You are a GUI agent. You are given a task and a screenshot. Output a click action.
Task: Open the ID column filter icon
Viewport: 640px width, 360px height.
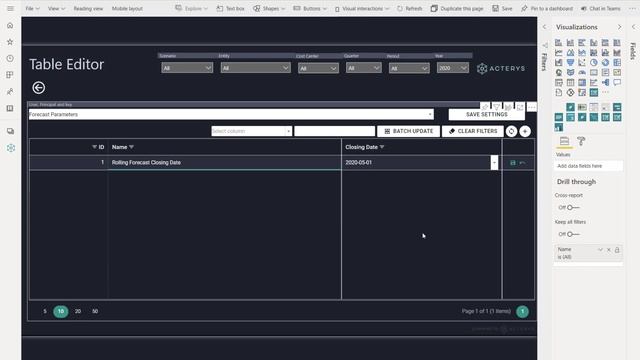(94, 147)
